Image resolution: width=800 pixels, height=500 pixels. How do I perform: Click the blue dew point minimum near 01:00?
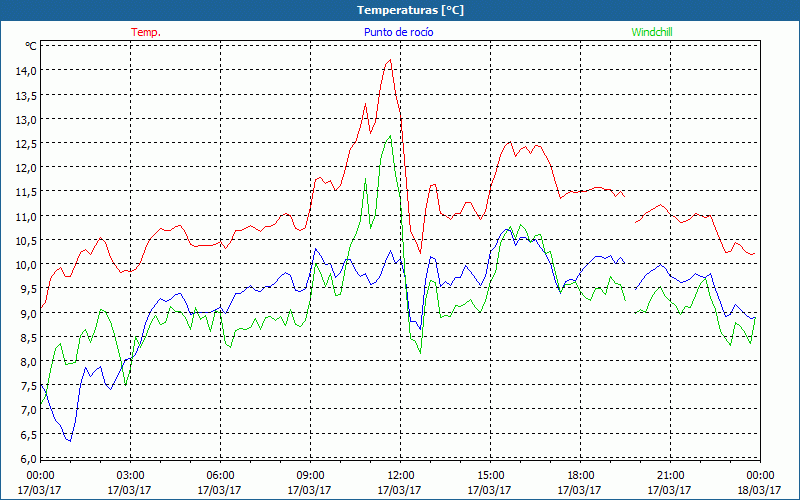point(70,440)
